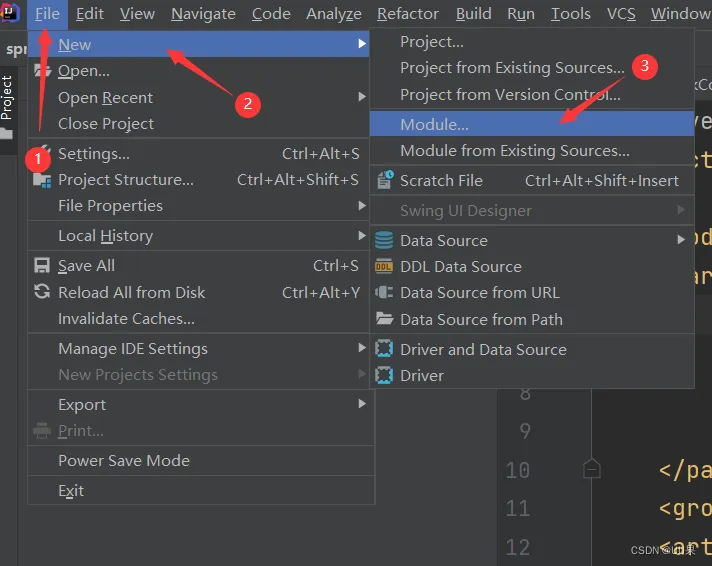Image resolution: width=712 pixels, height=566 pixels.
Task: Open the Run menu
Action: click(x=521, y=14)
